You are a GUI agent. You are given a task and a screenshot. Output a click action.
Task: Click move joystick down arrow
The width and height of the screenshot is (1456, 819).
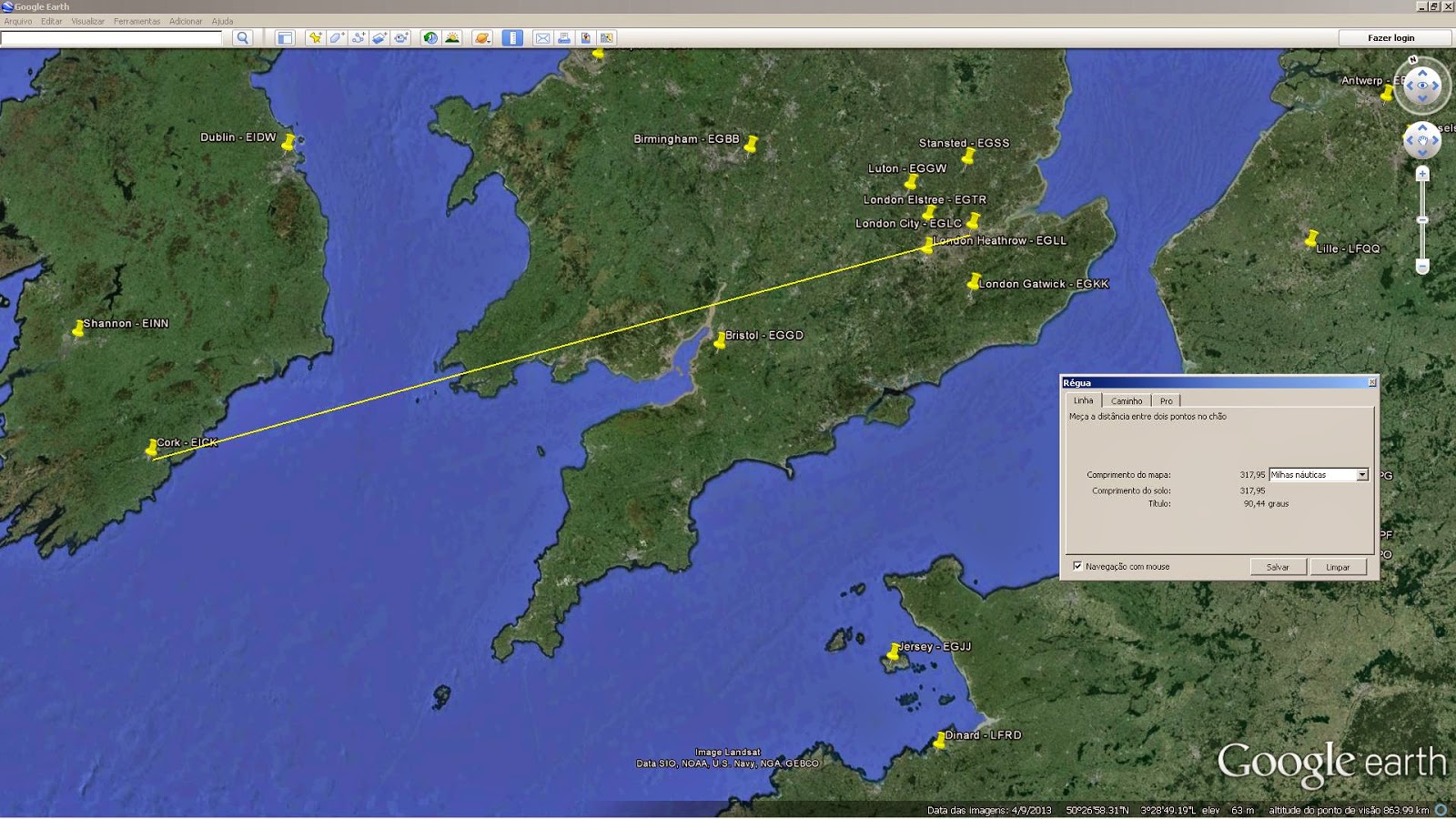pyautogui.click(x=1422, y=153)
